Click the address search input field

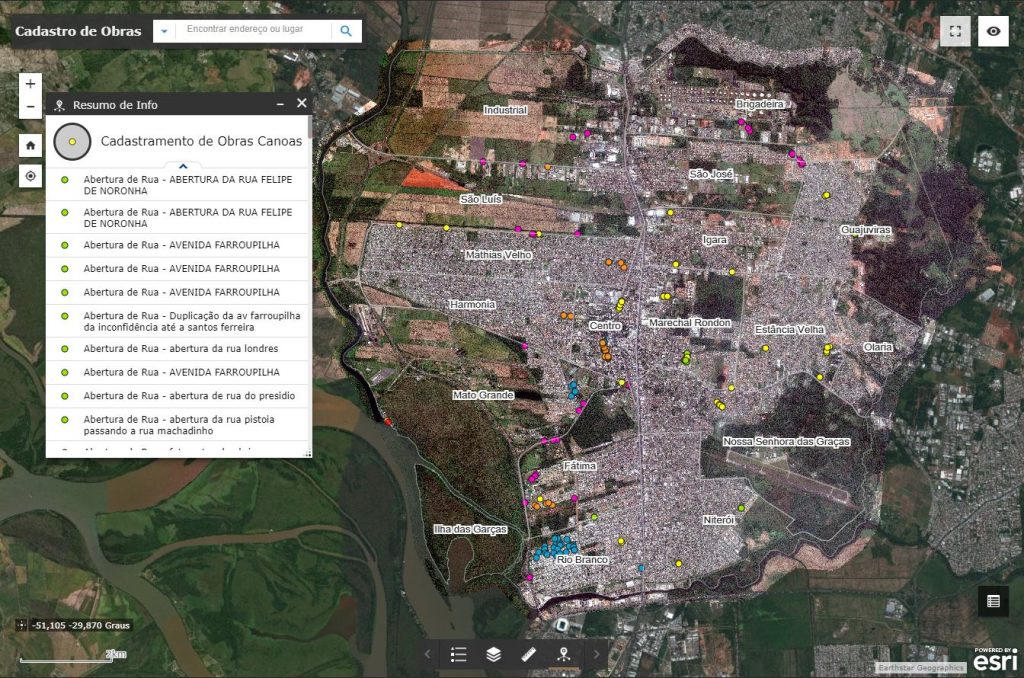(256, 30)
